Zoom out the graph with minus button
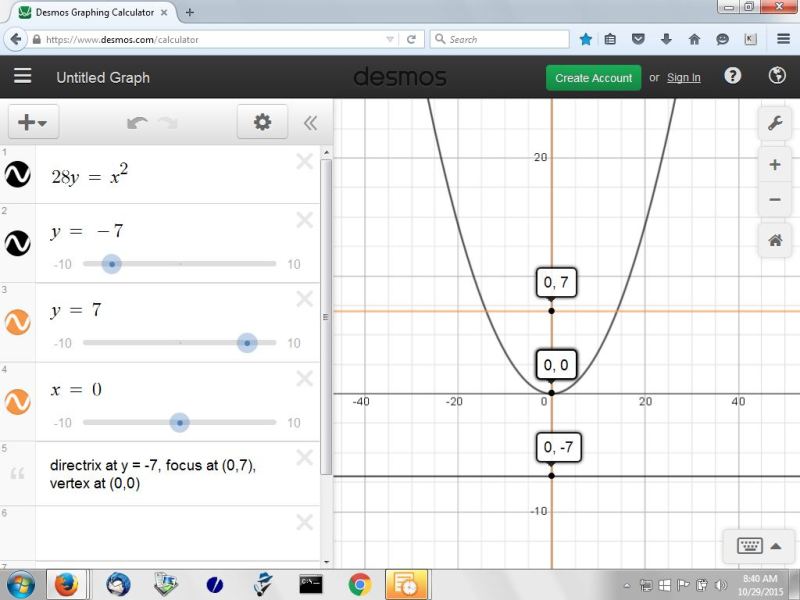800x600 pixels. 774,199
